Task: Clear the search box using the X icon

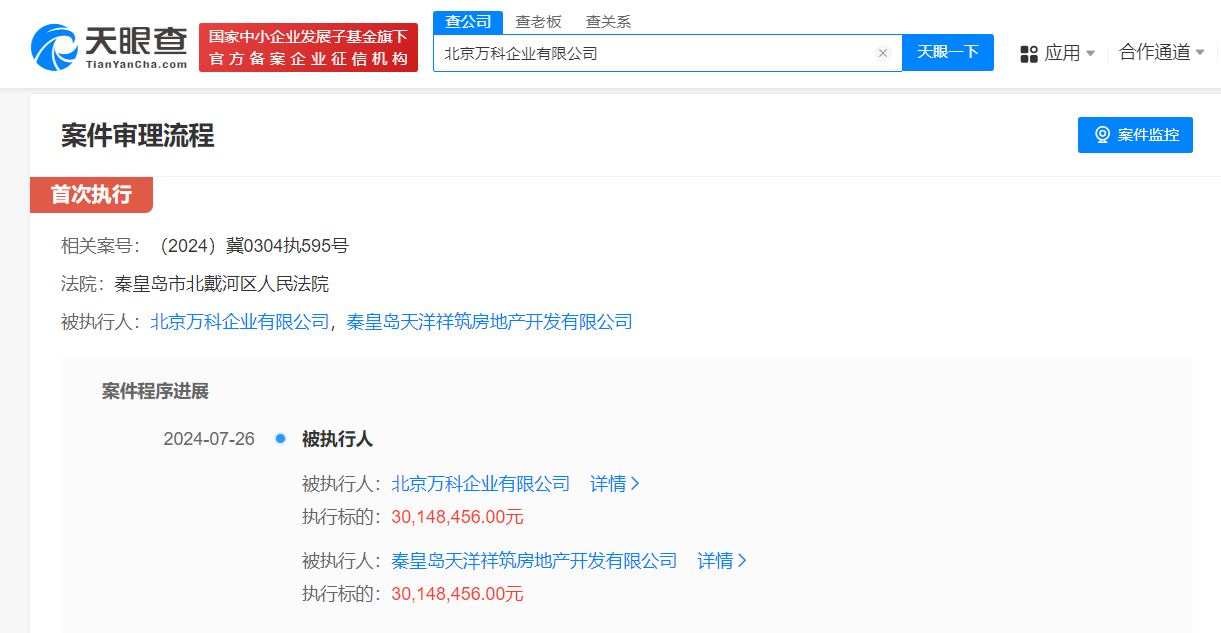Action: [882, 53]
